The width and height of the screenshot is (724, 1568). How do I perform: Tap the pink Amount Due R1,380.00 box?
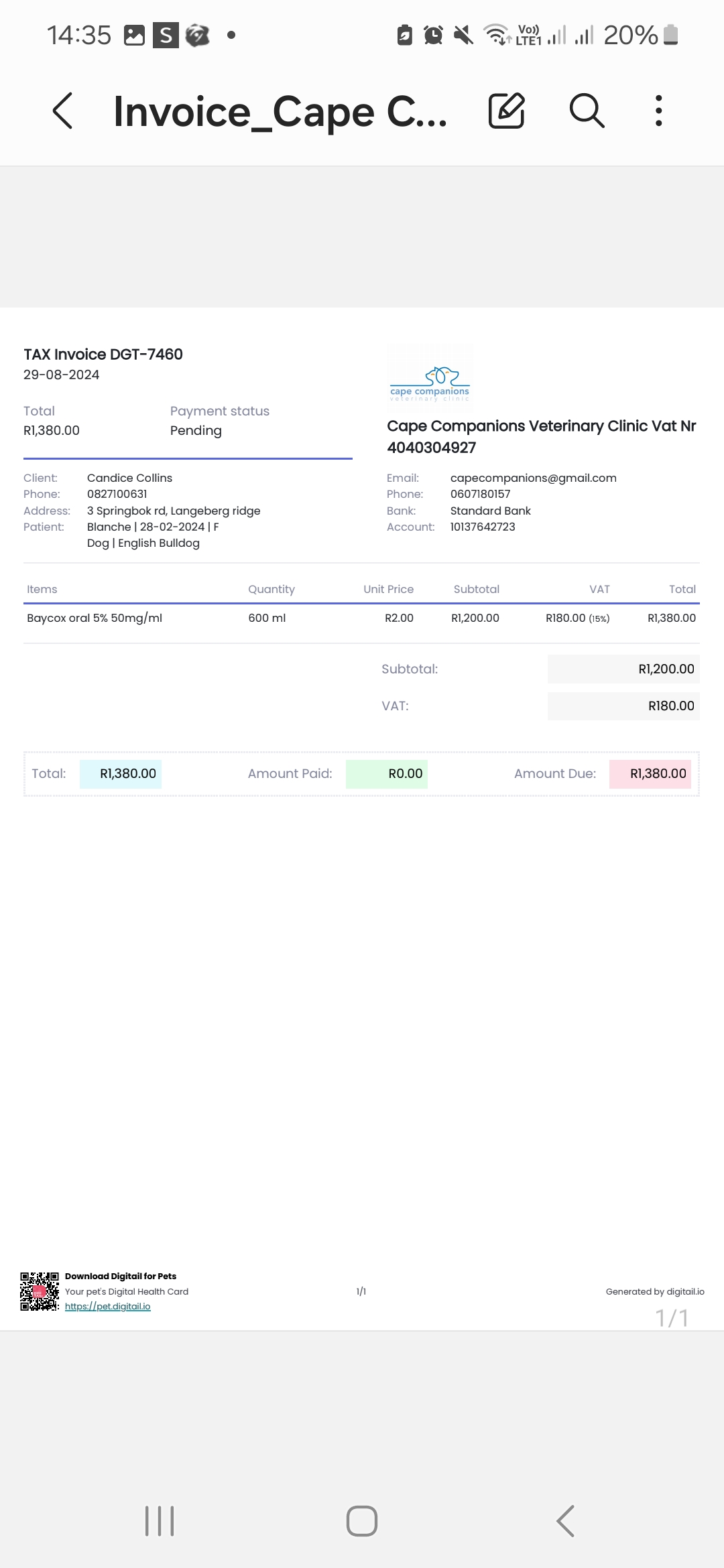point(650,774)
